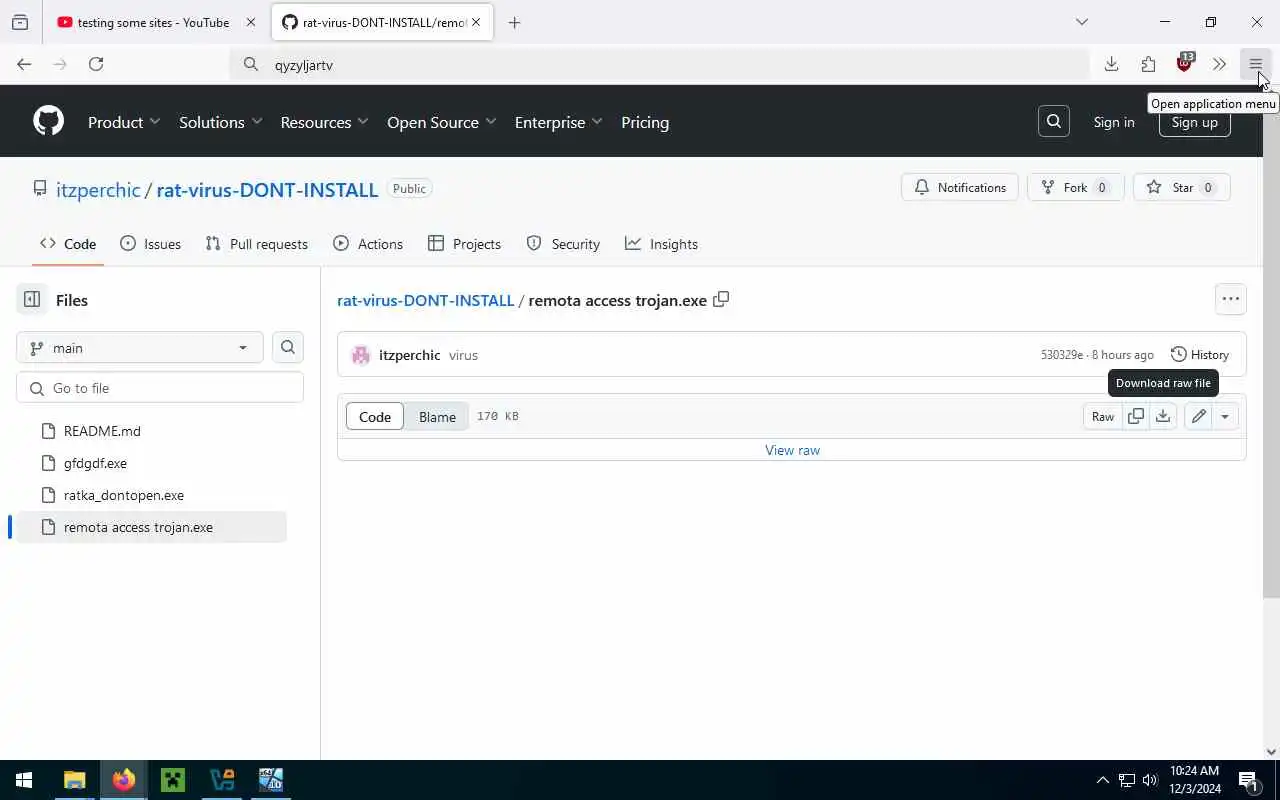Open the GitHub search icon button
The width and height of the screenshot is (1280, 800).
pyautogui.click(x=1054, y=122)
